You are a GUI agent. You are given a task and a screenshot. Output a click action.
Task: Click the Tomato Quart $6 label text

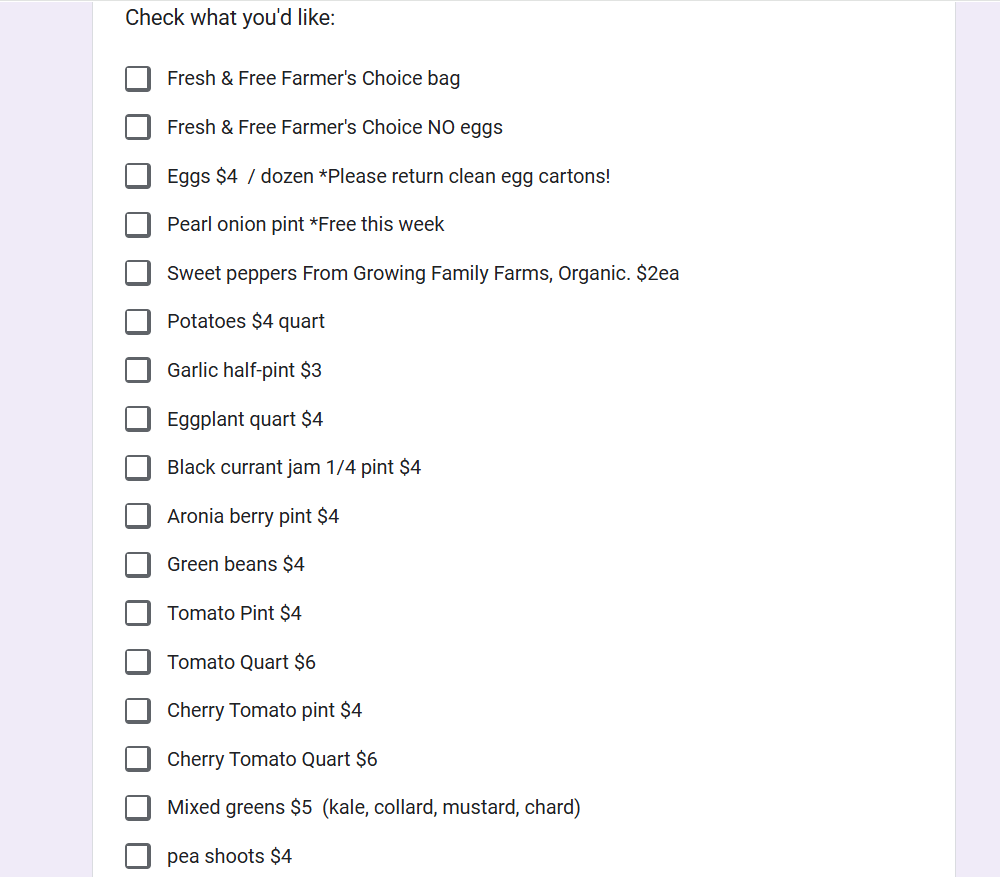pyautogui.click(x=241, y=662)
